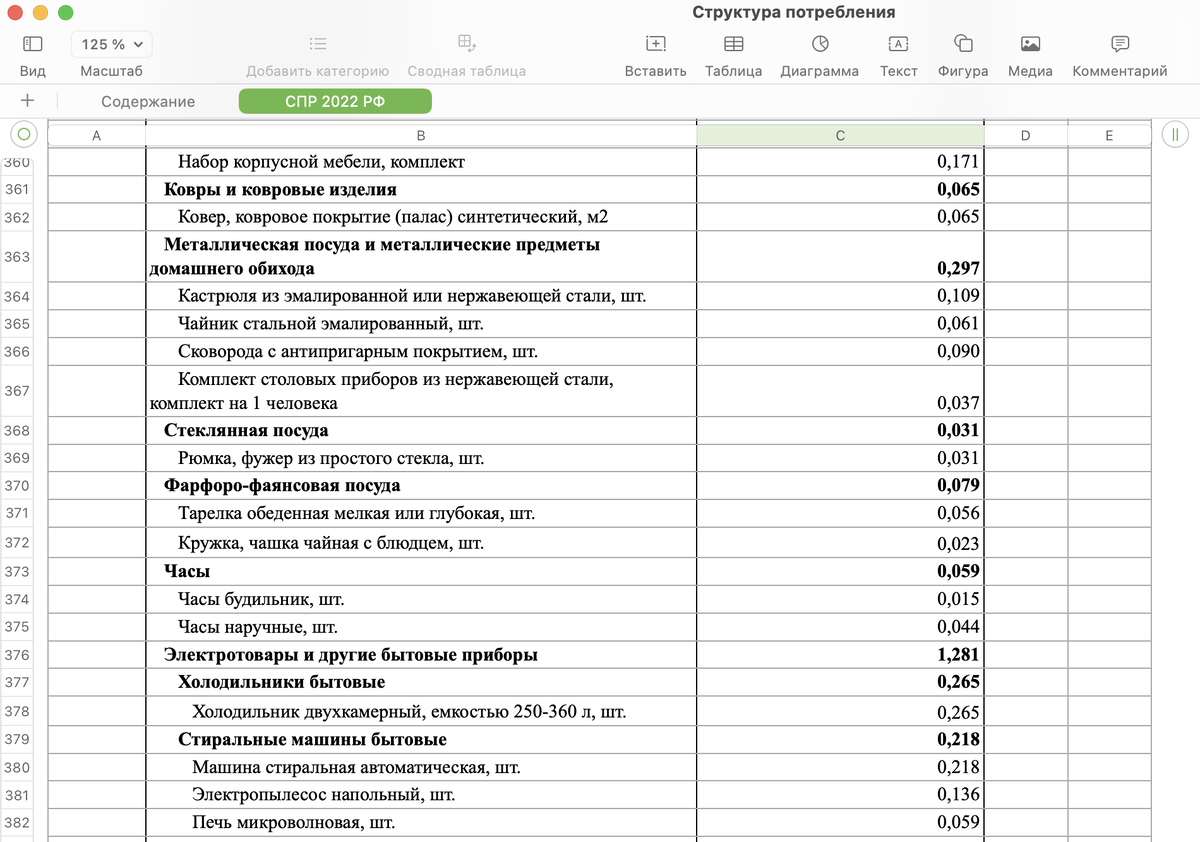Collapse the side panel with the pause-bar icon
The height and width of the screenshot is (842, 1200).
point(1175,133)
